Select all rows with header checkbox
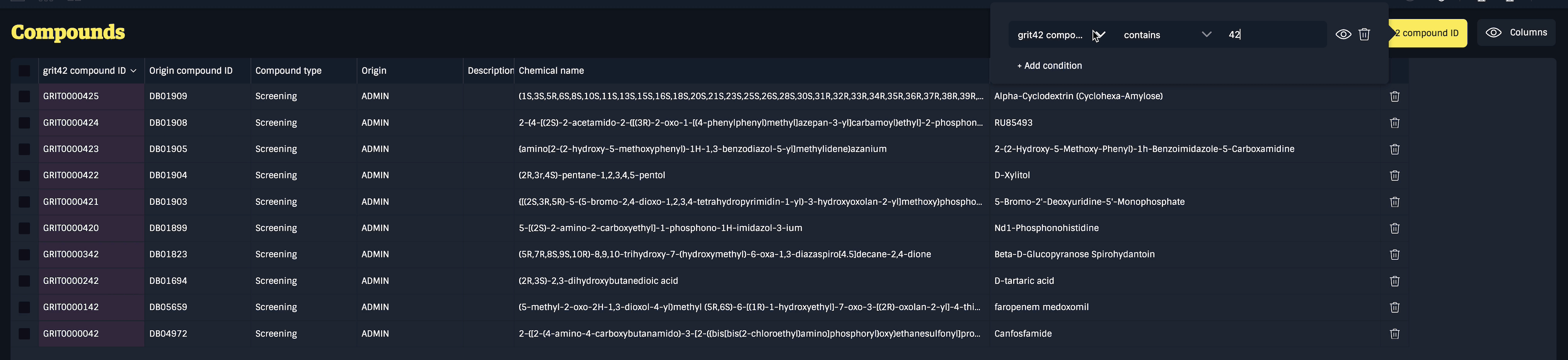The image size is (1568, 360). click(24, 71)
